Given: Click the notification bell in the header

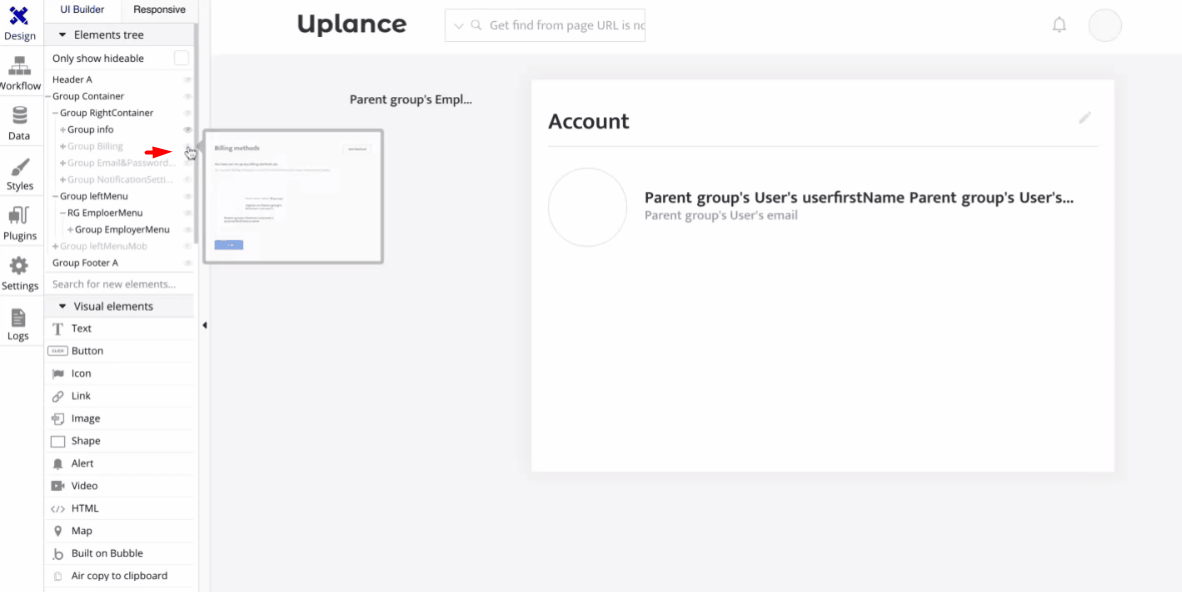Looking at the screenshot, I should [1059, 25].
